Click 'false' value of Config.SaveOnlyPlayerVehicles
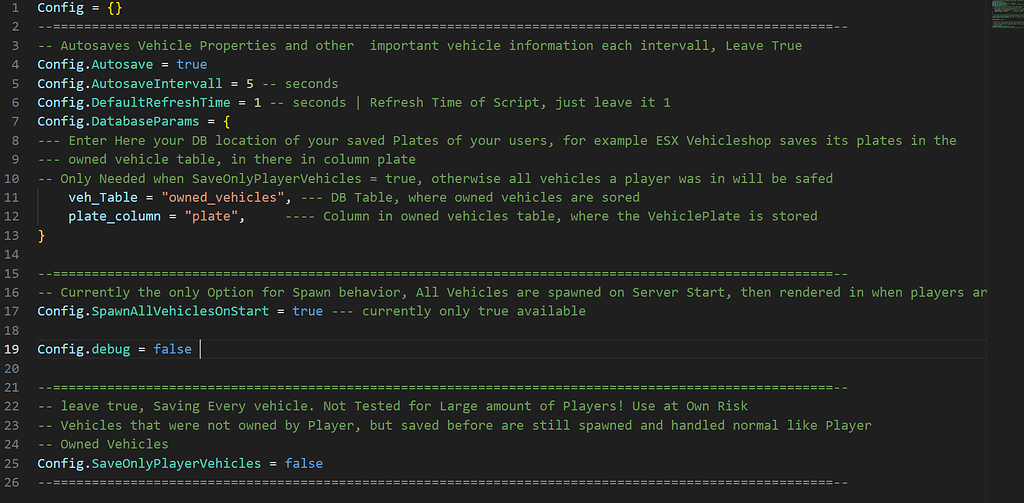This screenshot has width=1024, height=503. pos(303,463)
